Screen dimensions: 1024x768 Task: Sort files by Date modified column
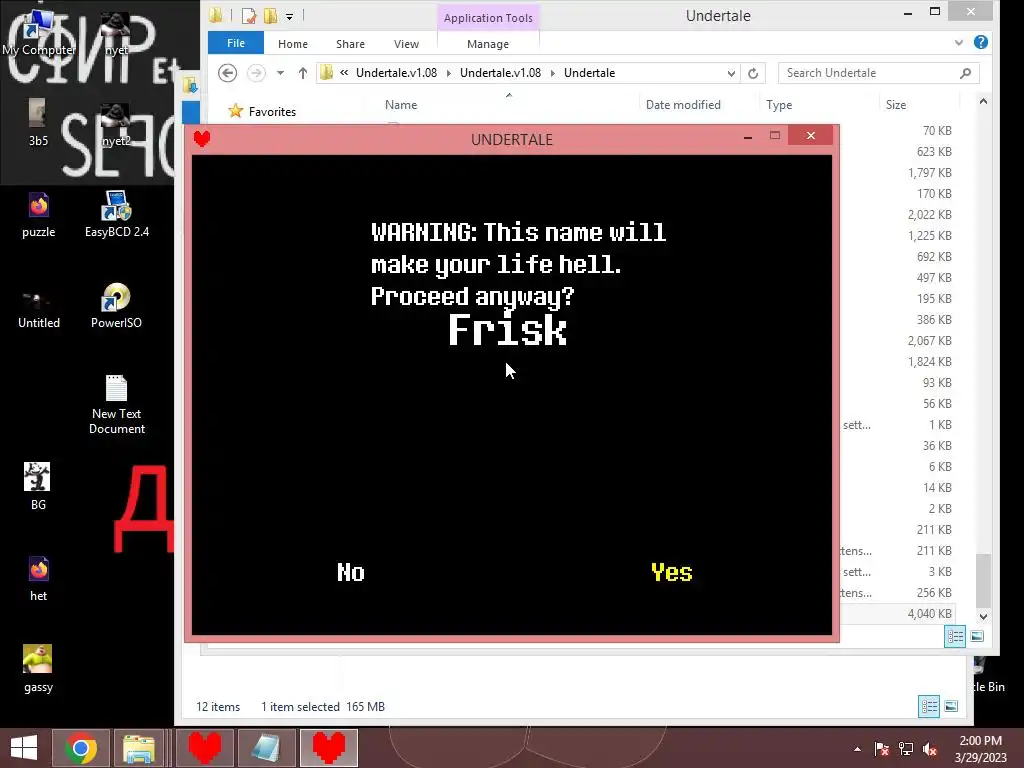[x=683, y=104]
